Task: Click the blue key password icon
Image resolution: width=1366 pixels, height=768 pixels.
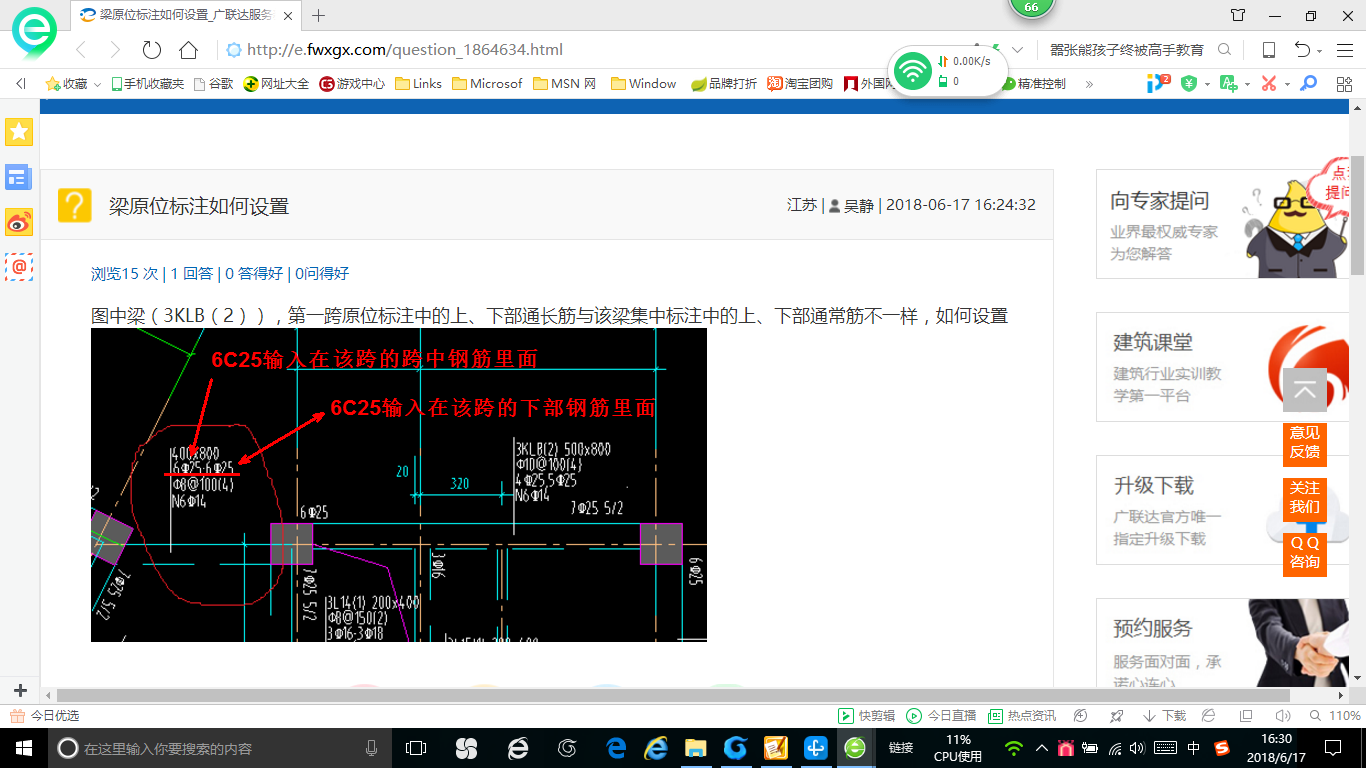Action: coord(1308,84)
